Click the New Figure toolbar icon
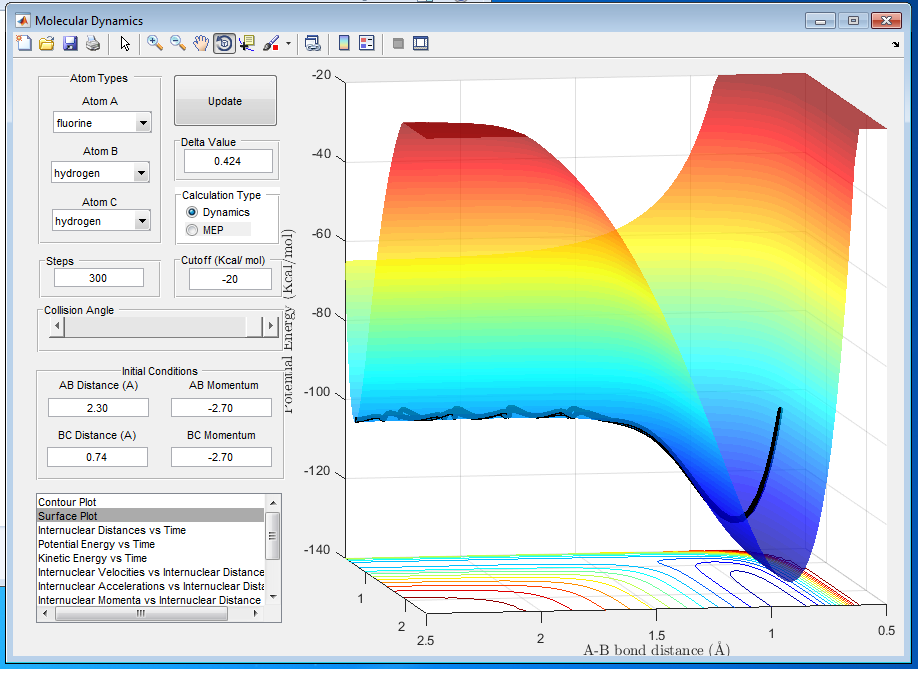Screen dimensions: 918x674 [24, 43]
